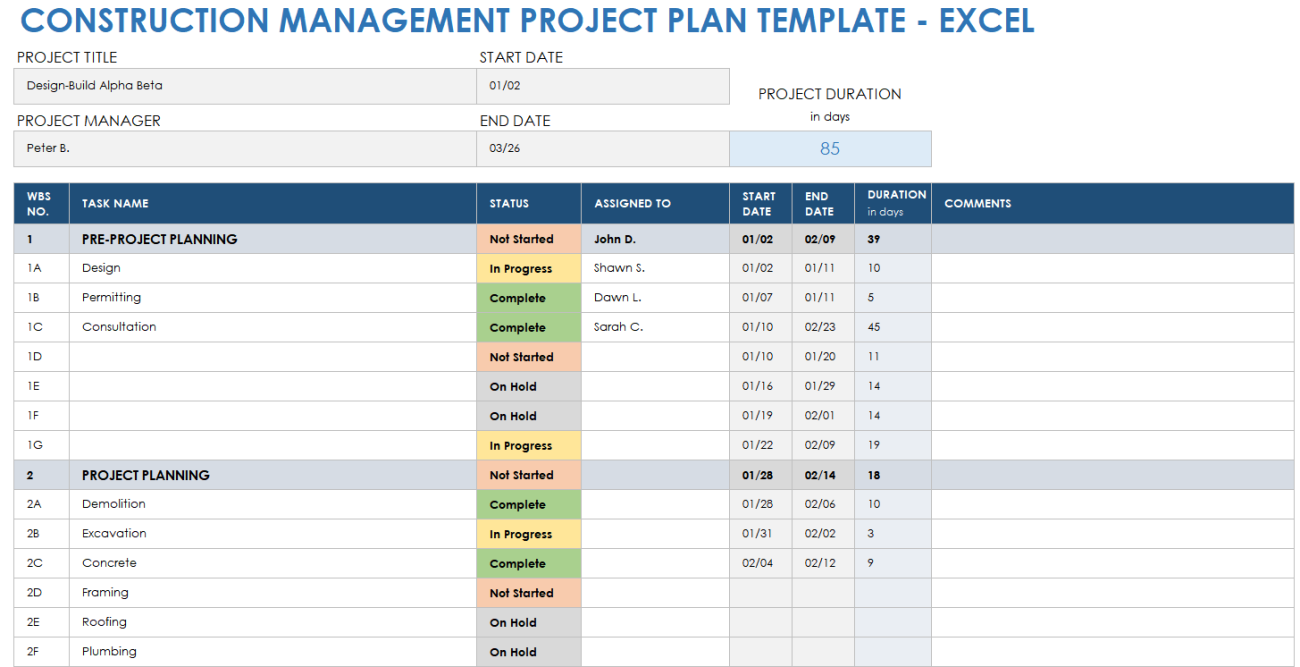Select the Project Manager field showing Peter B.
The image size is (1300, 667).
(x=245, y=148)
